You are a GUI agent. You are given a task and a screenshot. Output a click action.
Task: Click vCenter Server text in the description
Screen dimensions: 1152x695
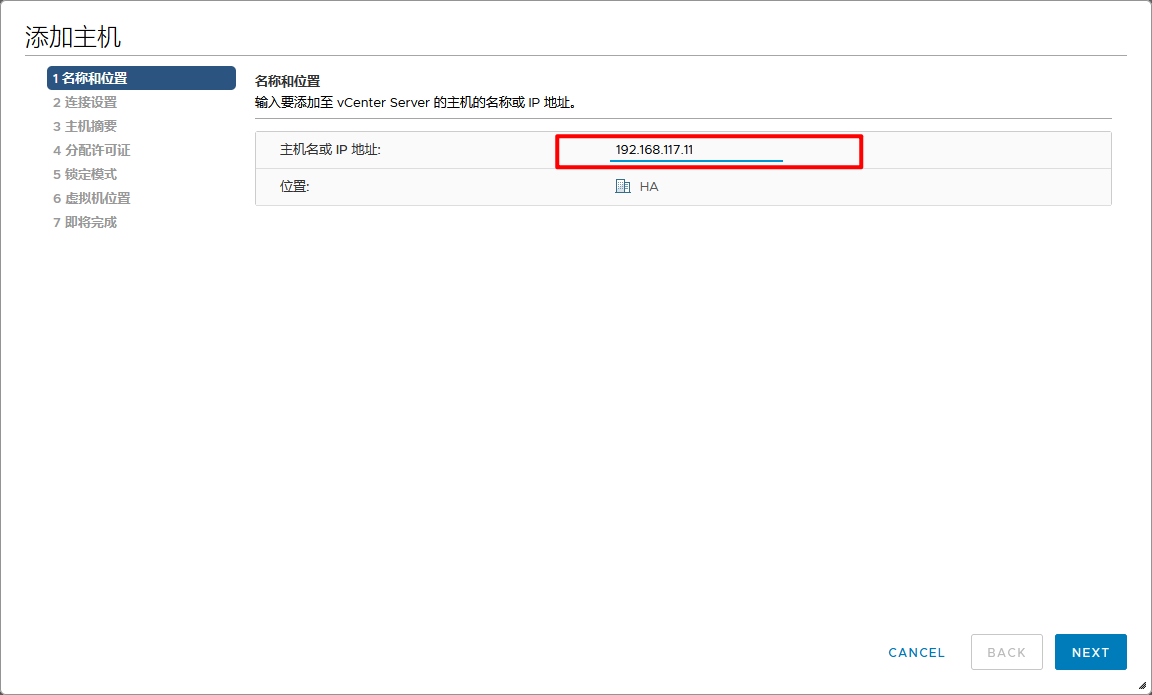coord(383,102)
